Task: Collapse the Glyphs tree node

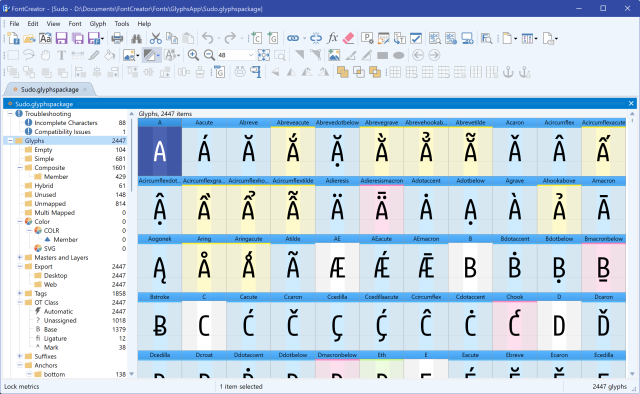Action: (x=10, y=141)
